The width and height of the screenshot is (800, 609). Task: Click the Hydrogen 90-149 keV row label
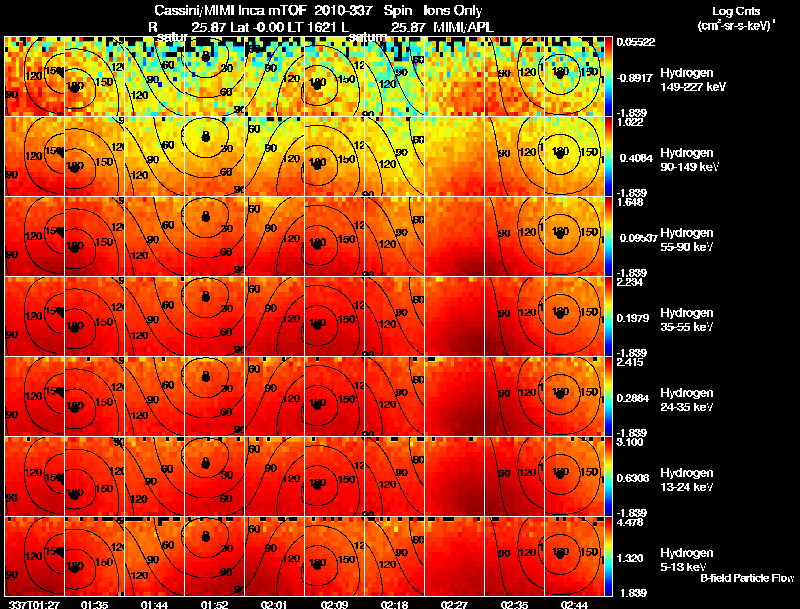point(689,160)
